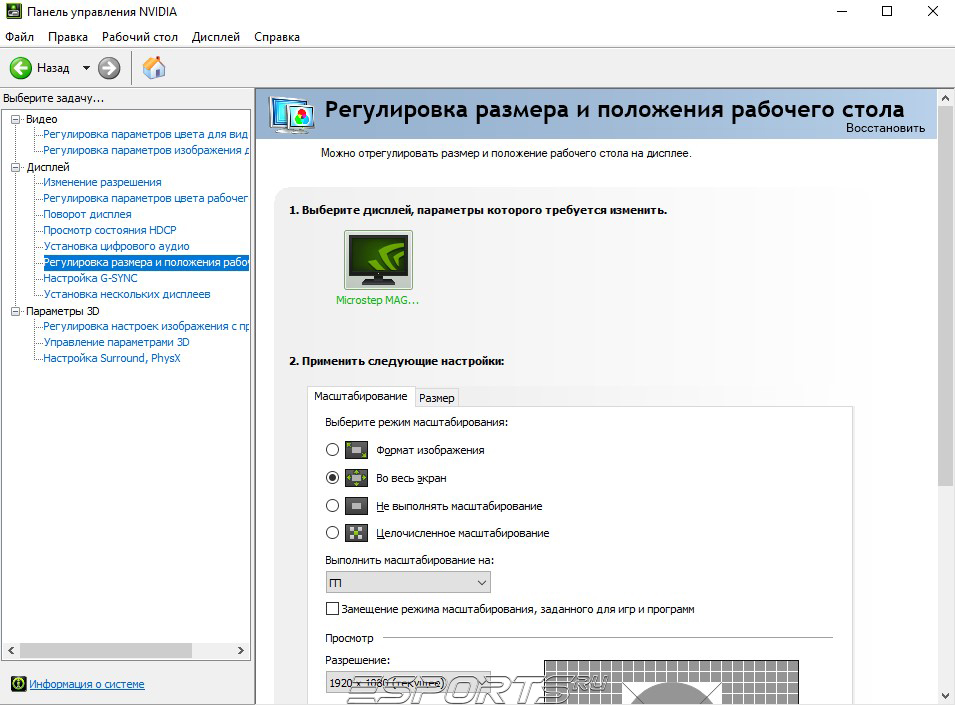Open 'Изменение разрешения' task
This screenshot has width=955, height=705.
point(102,182)
